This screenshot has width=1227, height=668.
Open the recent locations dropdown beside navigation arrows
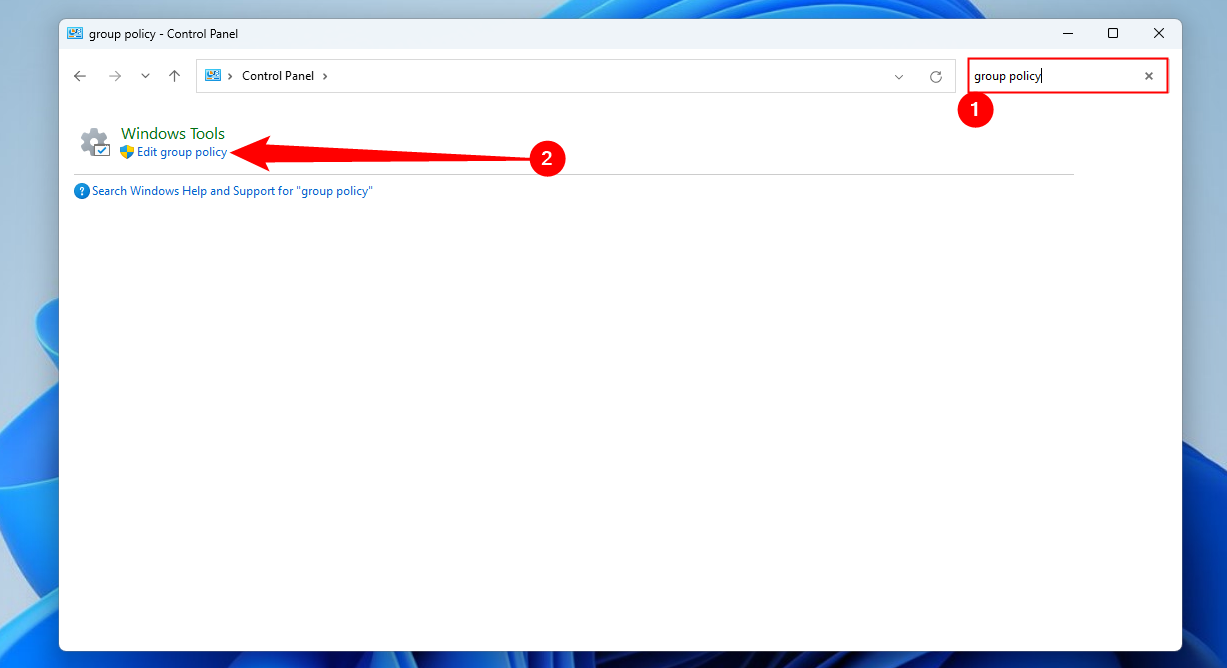145,75
